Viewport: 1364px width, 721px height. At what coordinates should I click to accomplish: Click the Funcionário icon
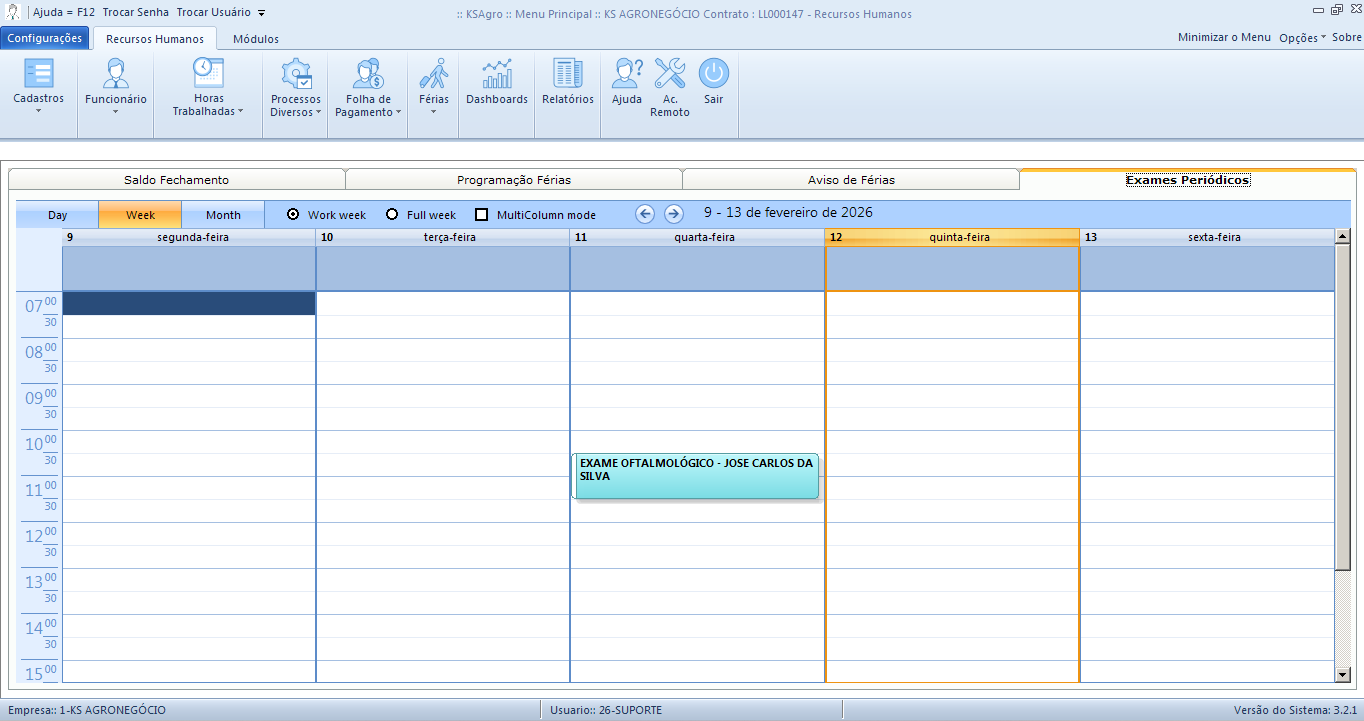click(x=115, y=74)
